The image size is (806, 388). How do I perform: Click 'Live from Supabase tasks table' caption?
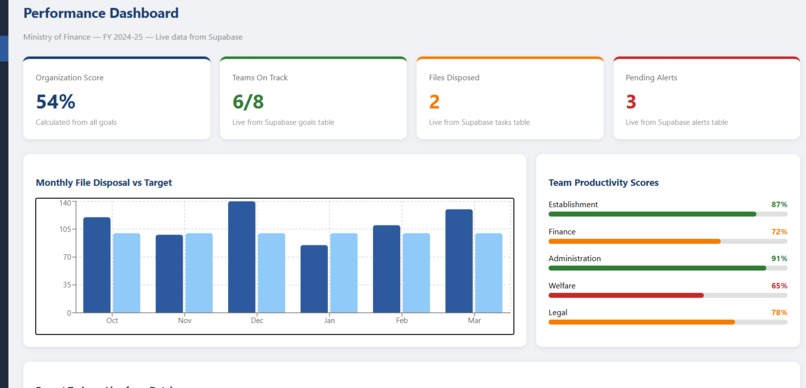click(x=479, y=122)
